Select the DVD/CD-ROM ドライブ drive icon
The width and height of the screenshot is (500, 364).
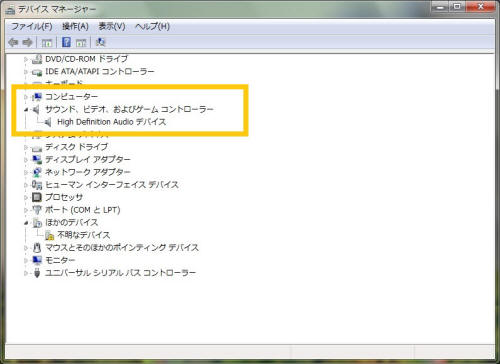pyautogui.click(x=37, y=59)
